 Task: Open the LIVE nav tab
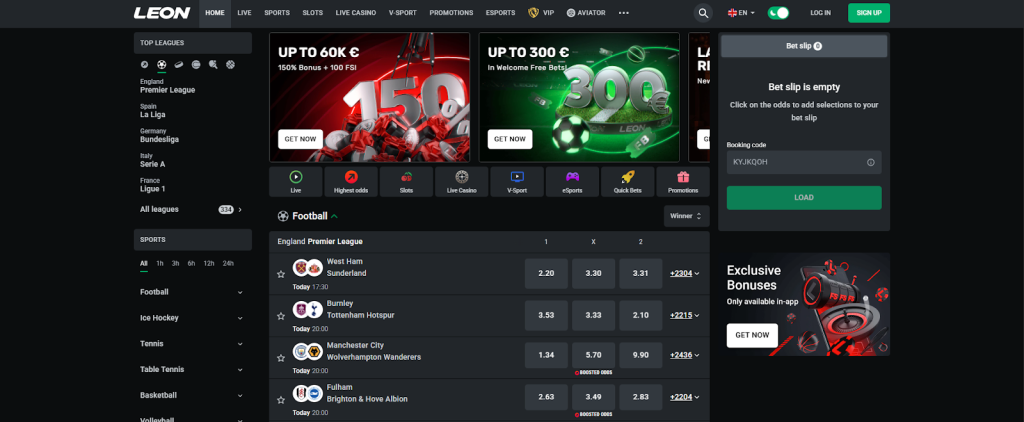point(244,13)
